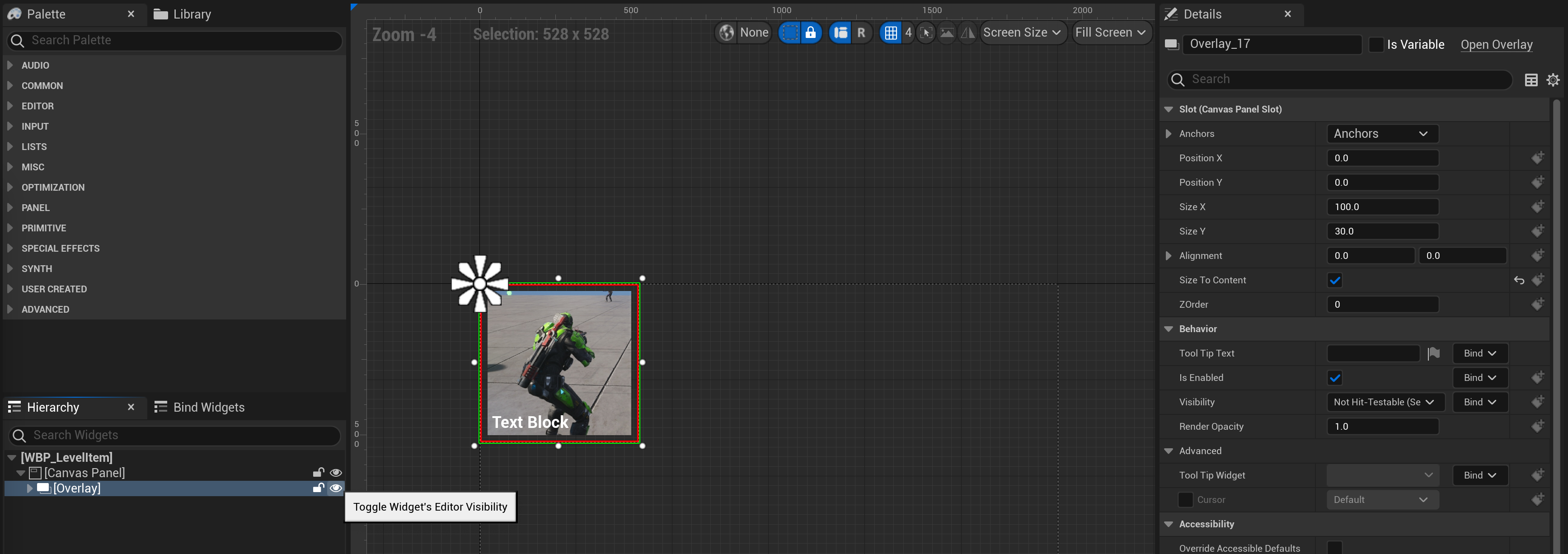Expand the AUDIO palette category

pyautogui.click(x=10, y=65)
